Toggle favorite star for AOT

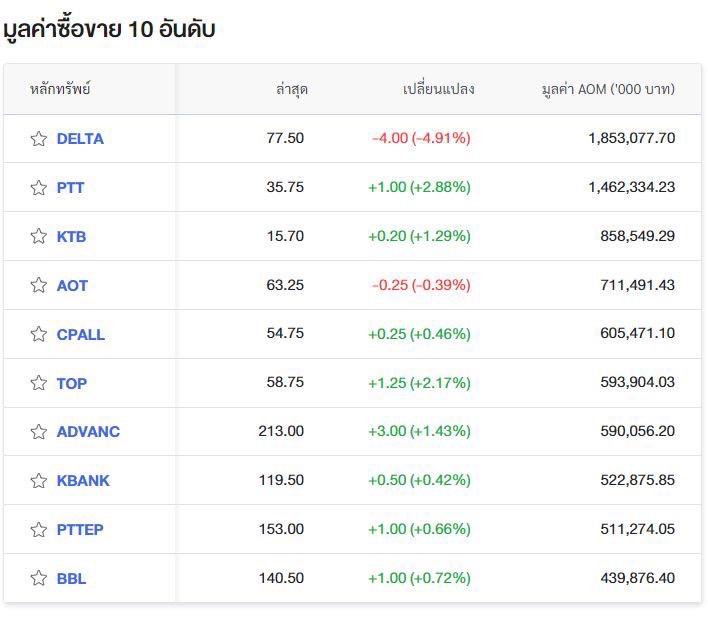coord(39,285)
